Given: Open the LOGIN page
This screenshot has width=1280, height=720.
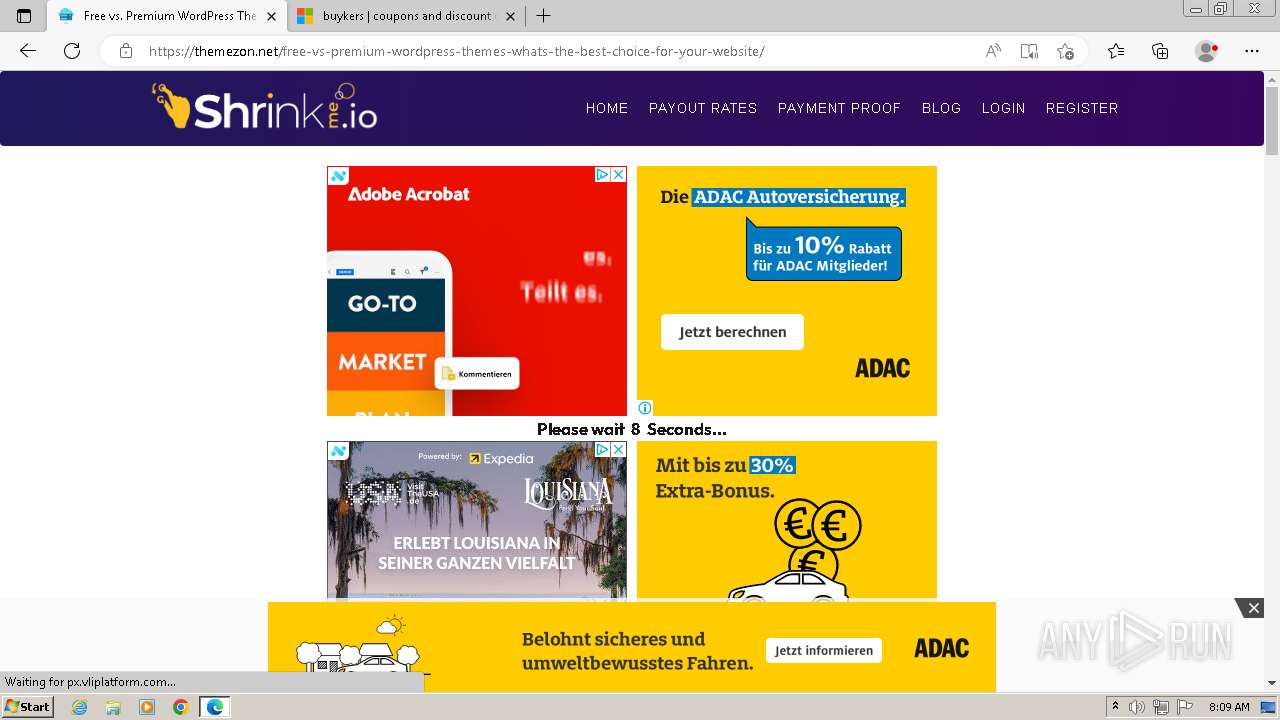Looking at the screenshot, I should click(1003, 108).
